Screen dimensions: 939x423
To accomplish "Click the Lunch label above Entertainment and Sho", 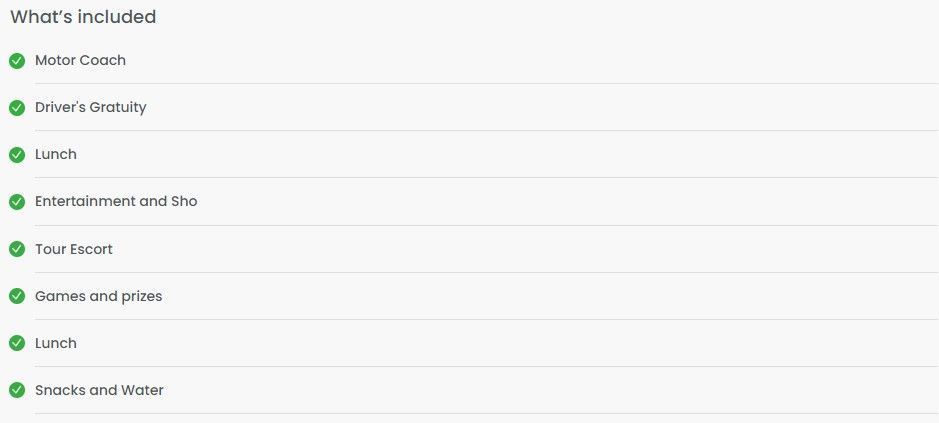I will (56, 155).
